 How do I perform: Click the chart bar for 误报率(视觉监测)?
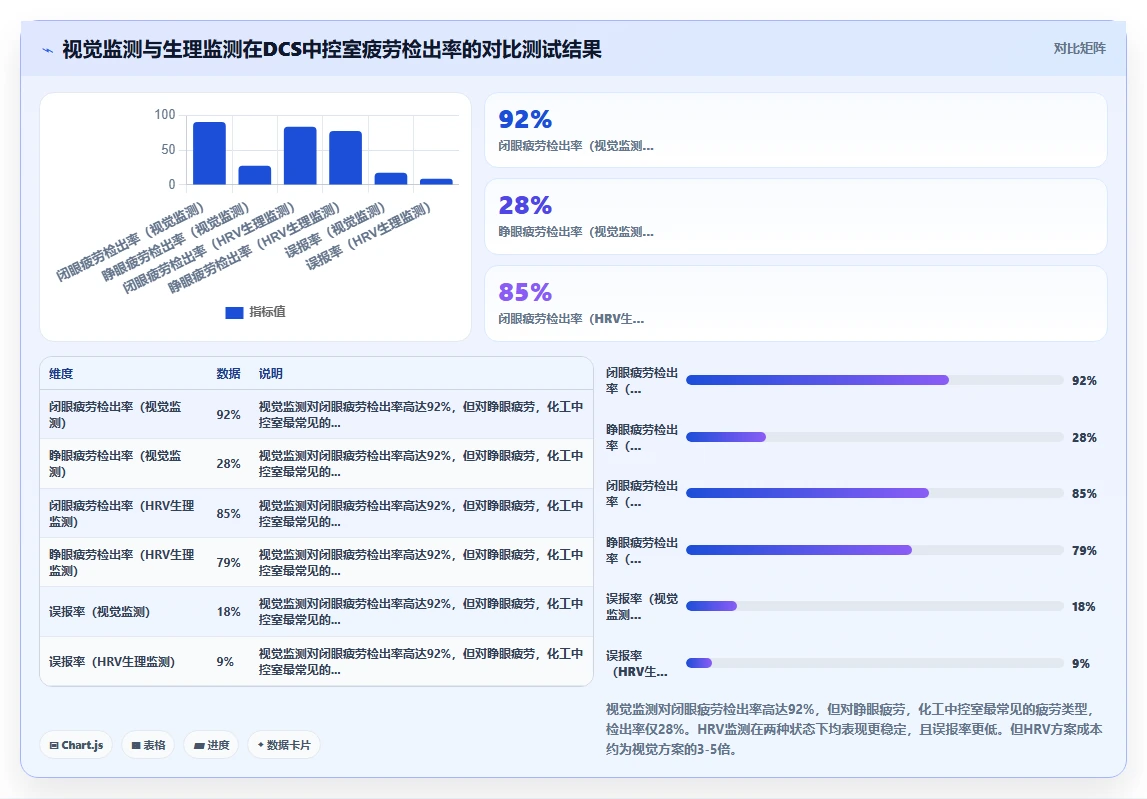pos(391,179)
